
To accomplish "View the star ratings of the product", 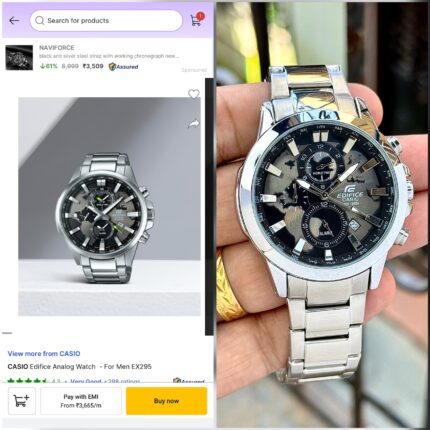I will pos(28,381).
